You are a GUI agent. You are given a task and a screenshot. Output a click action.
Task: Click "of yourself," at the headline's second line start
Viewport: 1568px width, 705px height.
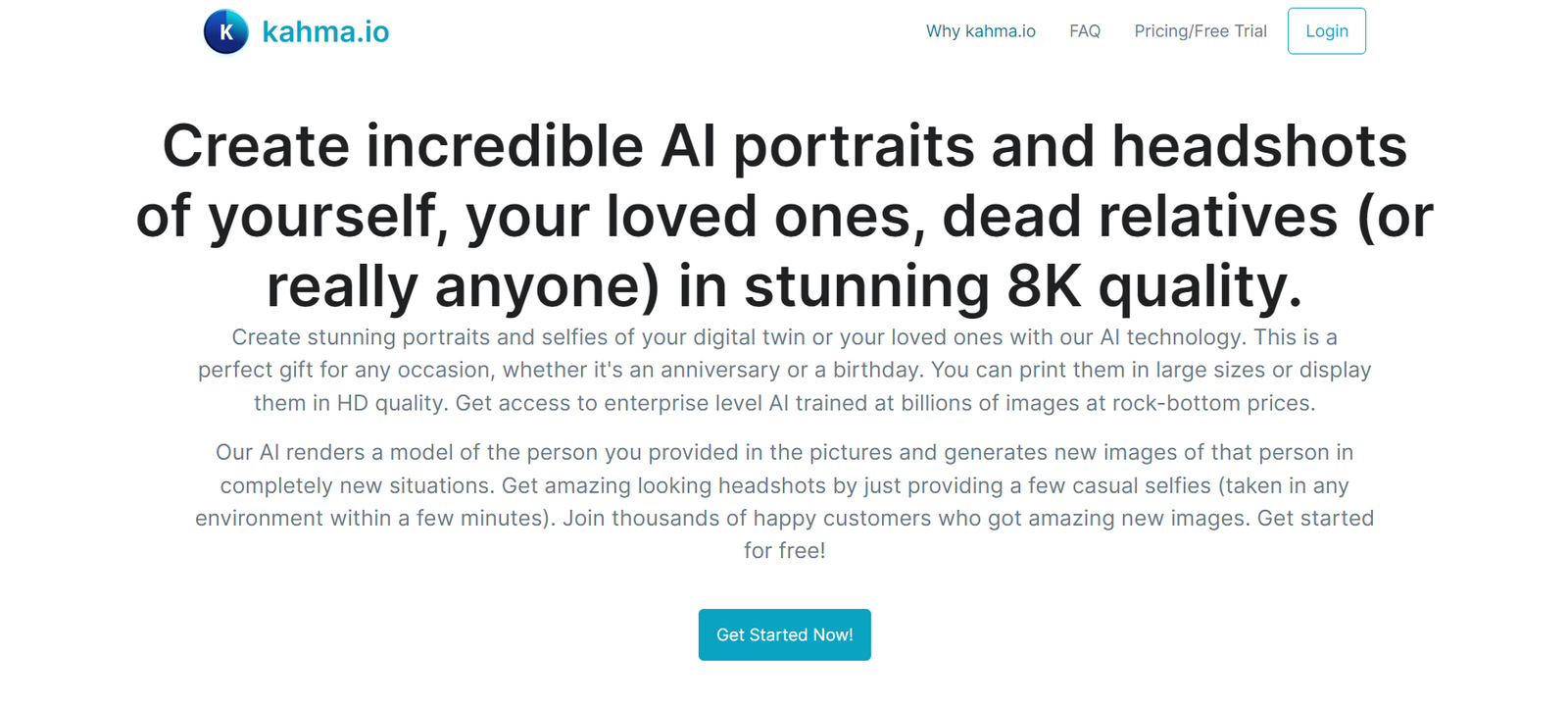tap(291, 217)
